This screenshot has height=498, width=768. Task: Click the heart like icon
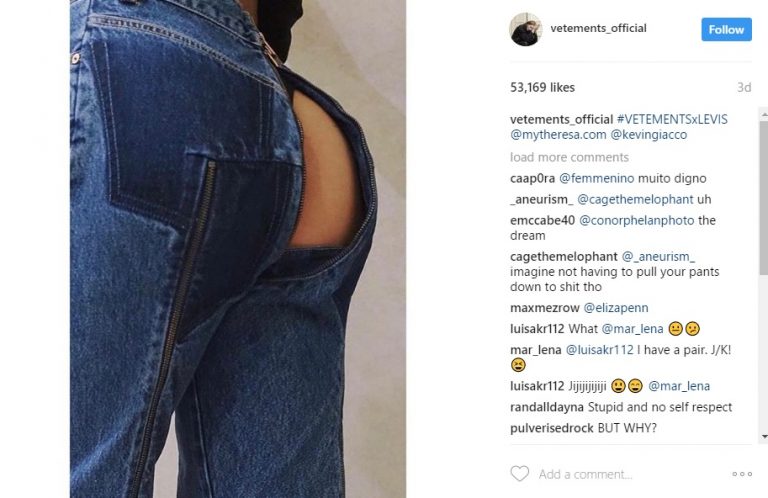520,474
